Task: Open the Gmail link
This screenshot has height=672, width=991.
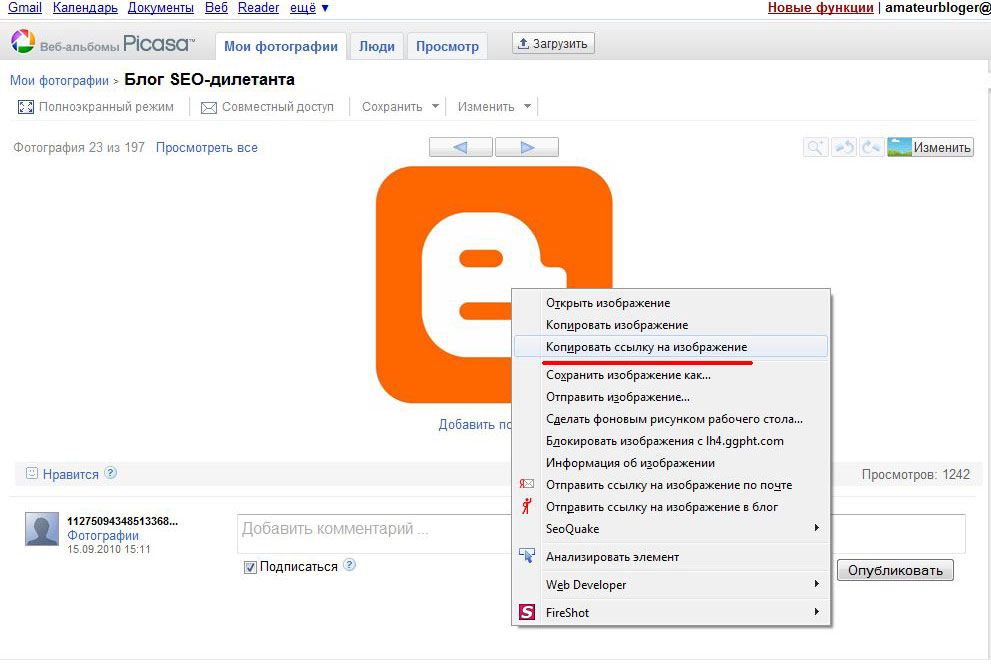Action: click(x=25, y=8)
